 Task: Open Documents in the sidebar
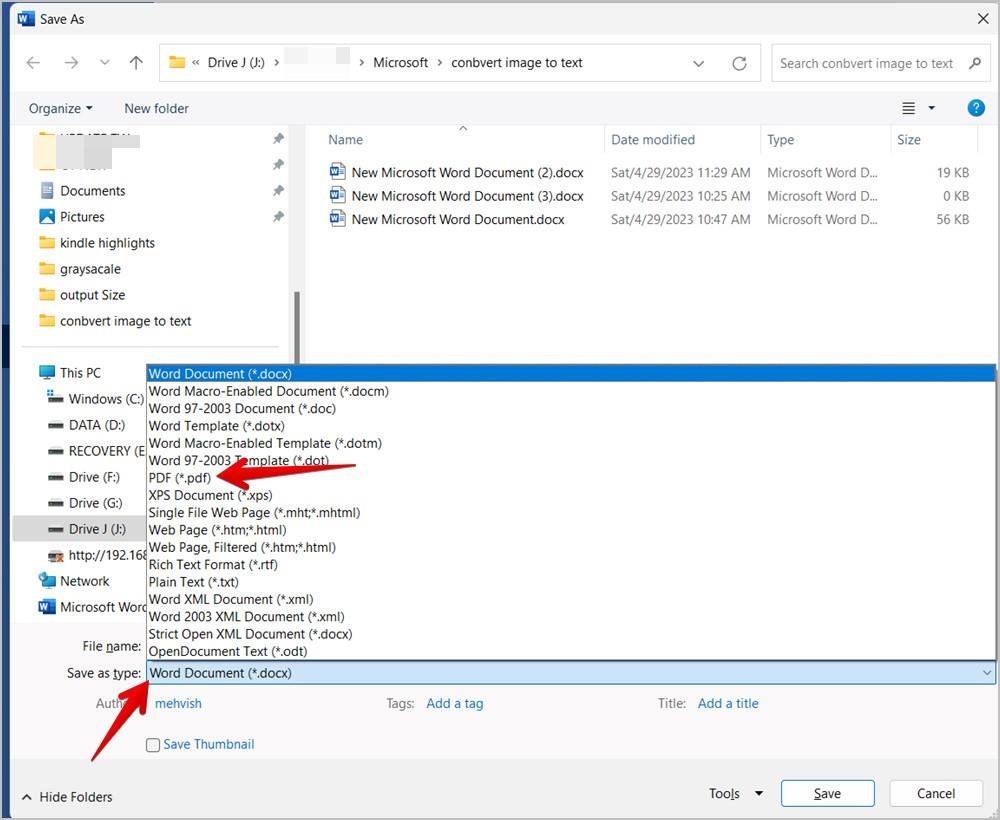(92, 191)
